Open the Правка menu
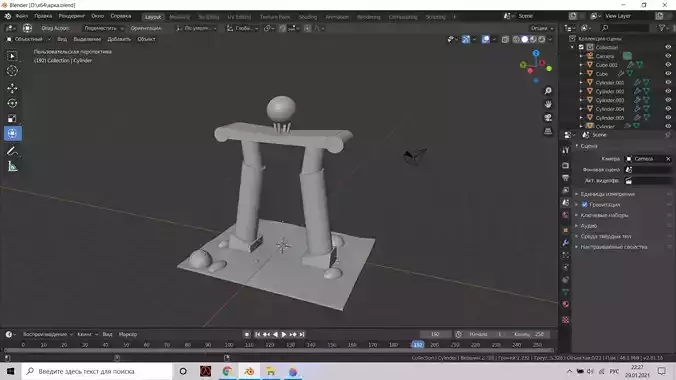The height and width of the screenshot is (380, 676). [43, 16]
